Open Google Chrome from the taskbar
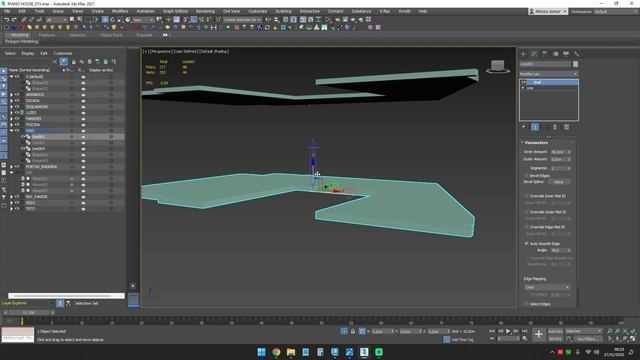The width and height of the screenshot is (640, 360). (x=276, y=352)
